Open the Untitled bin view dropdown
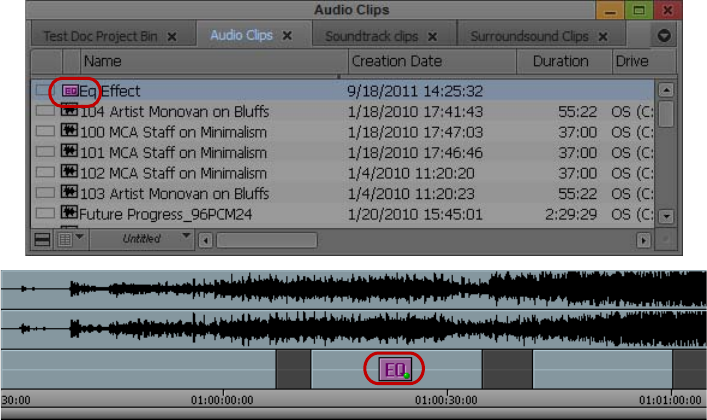The width and height of the screenshot is (707, 420). pyautogui.click(x=142, y=239)
